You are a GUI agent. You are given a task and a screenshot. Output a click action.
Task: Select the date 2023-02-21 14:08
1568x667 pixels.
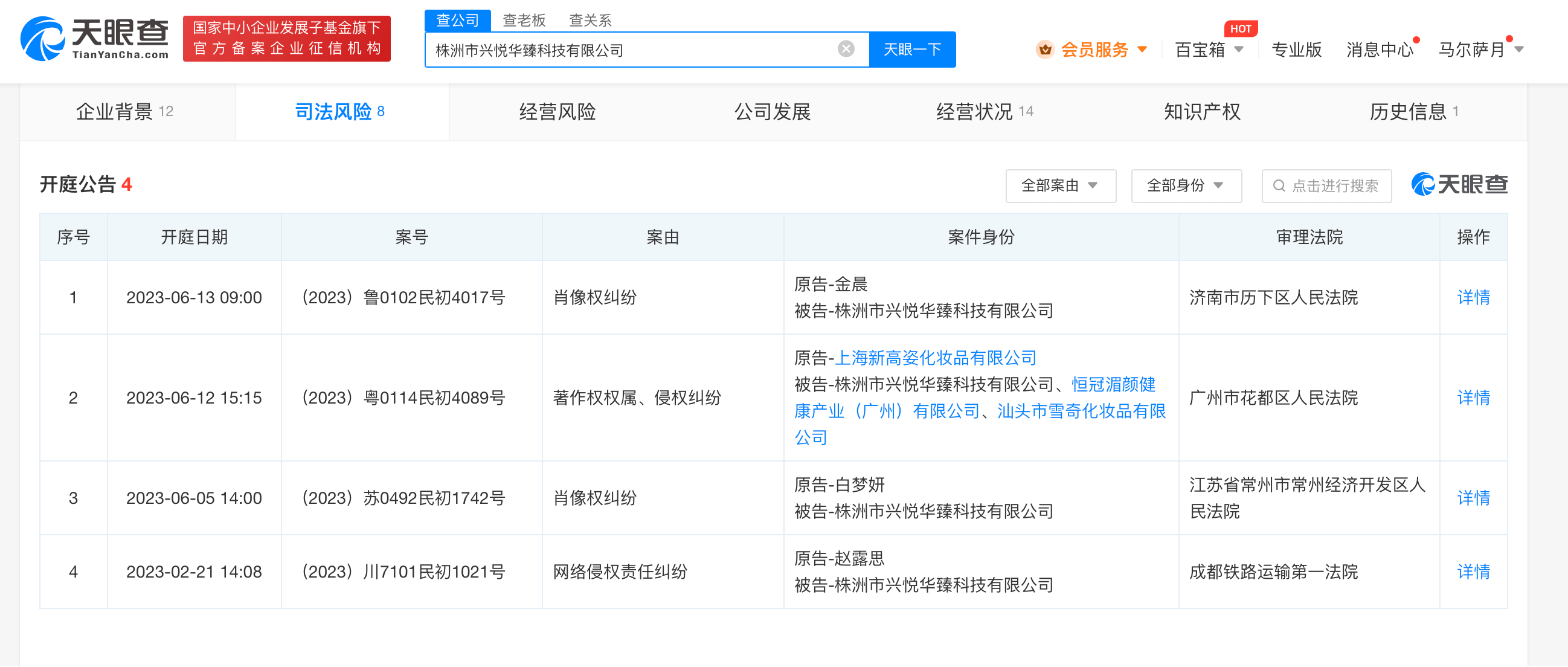click(193, 573)
